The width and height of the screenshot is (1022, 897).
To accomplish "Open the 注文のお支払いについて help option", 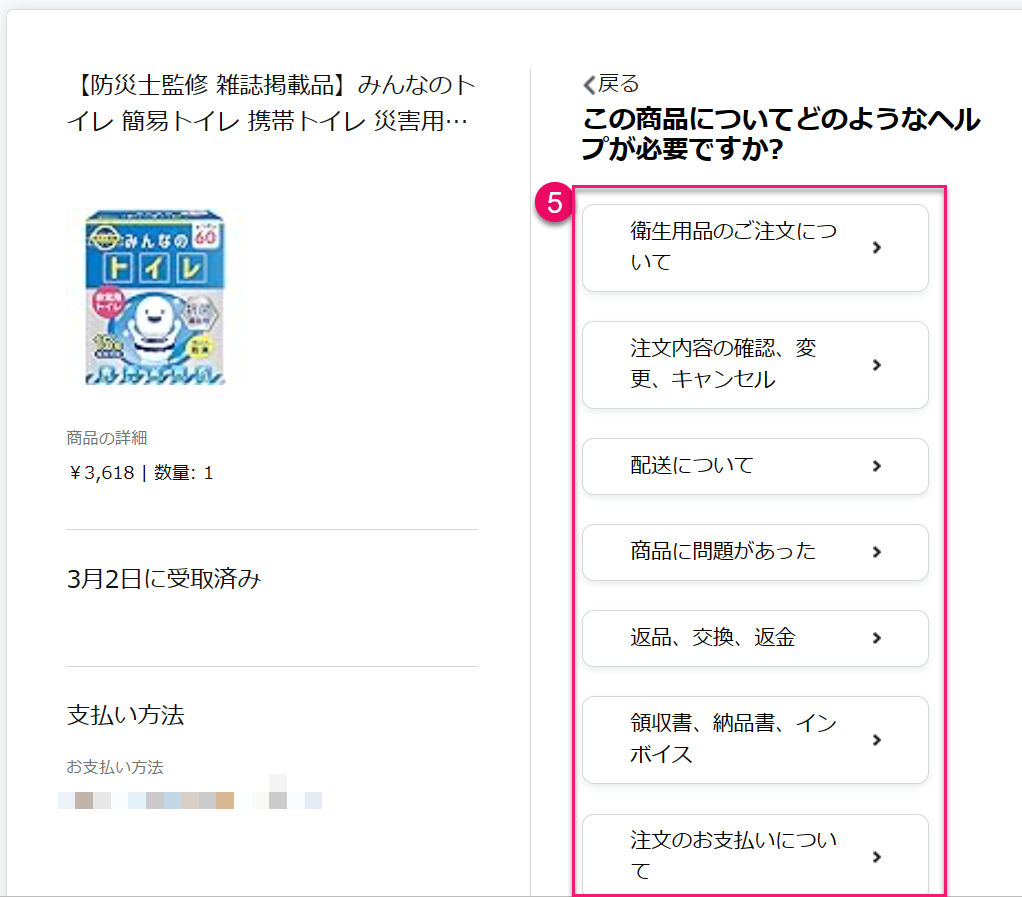I will coord(734,855).
